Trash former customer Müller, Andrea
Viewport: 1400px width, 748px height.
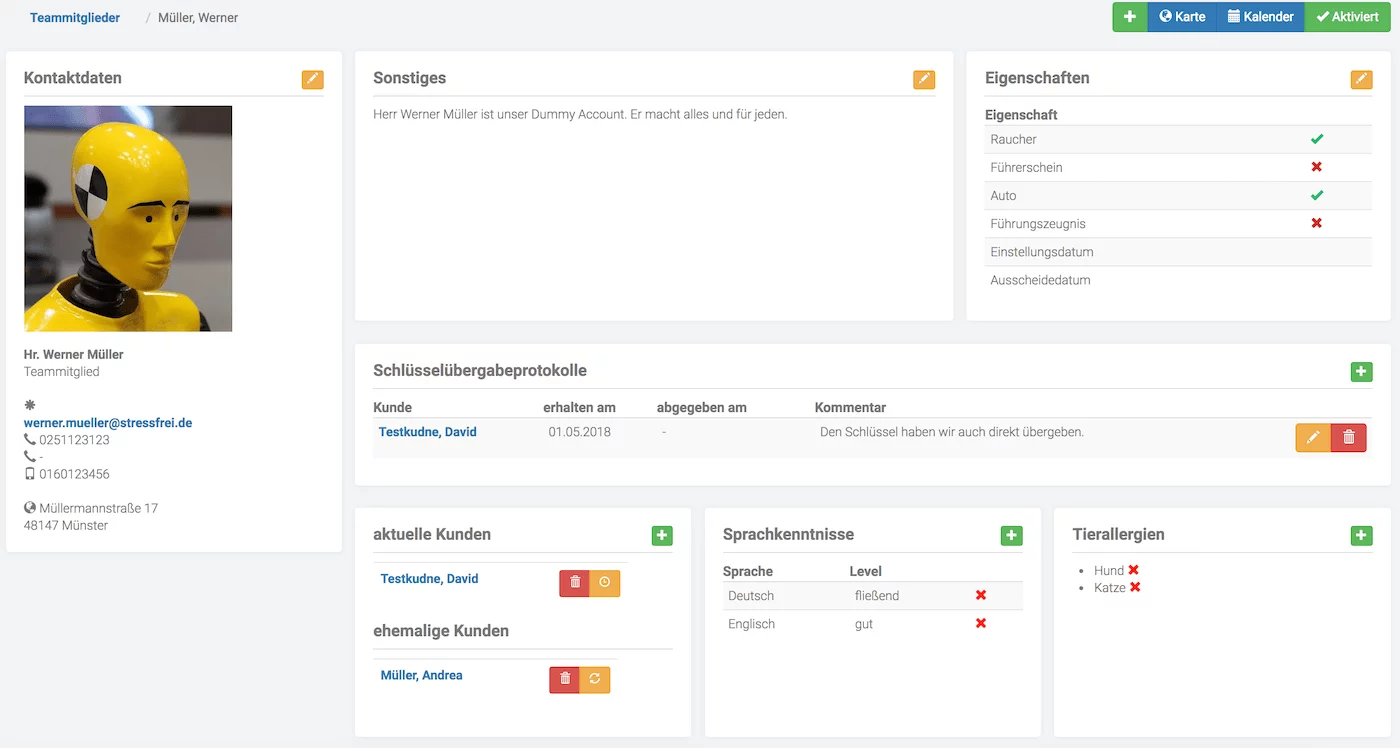pos(565,679)
